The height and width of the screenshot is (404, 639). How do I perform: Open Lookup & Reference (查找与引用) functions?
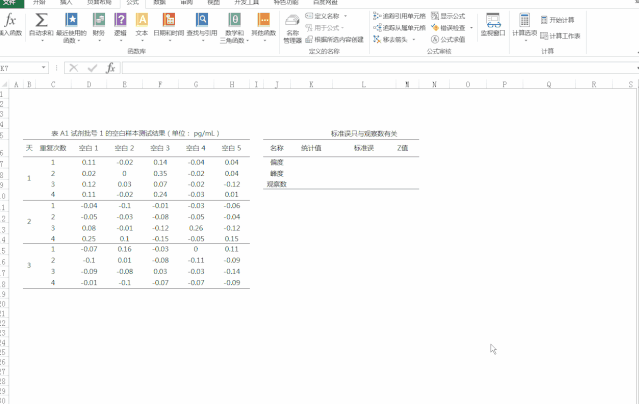pyautogui.click(x=202, y=26)
